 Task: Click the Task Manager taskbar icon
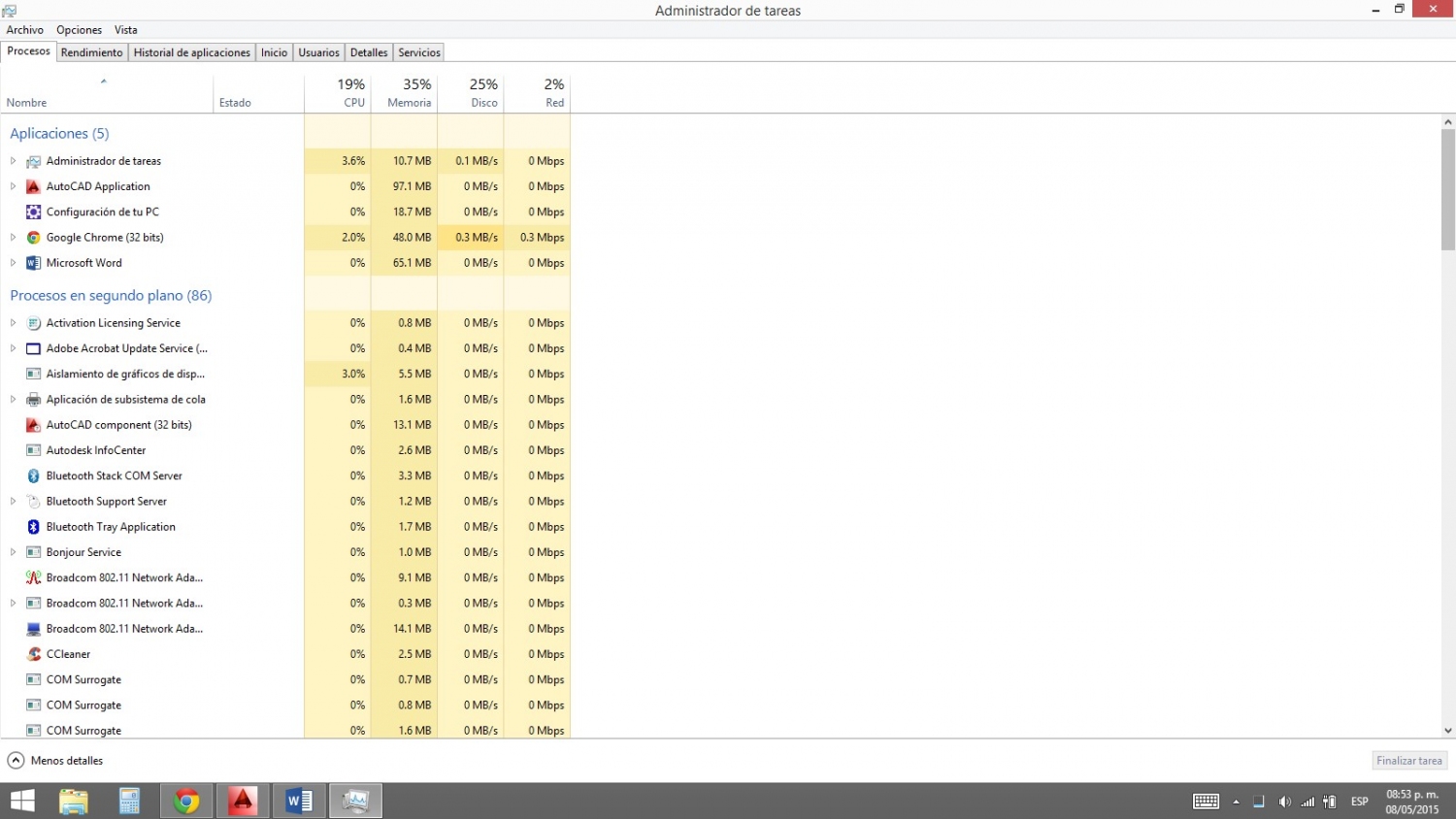[x=355, y=801]
